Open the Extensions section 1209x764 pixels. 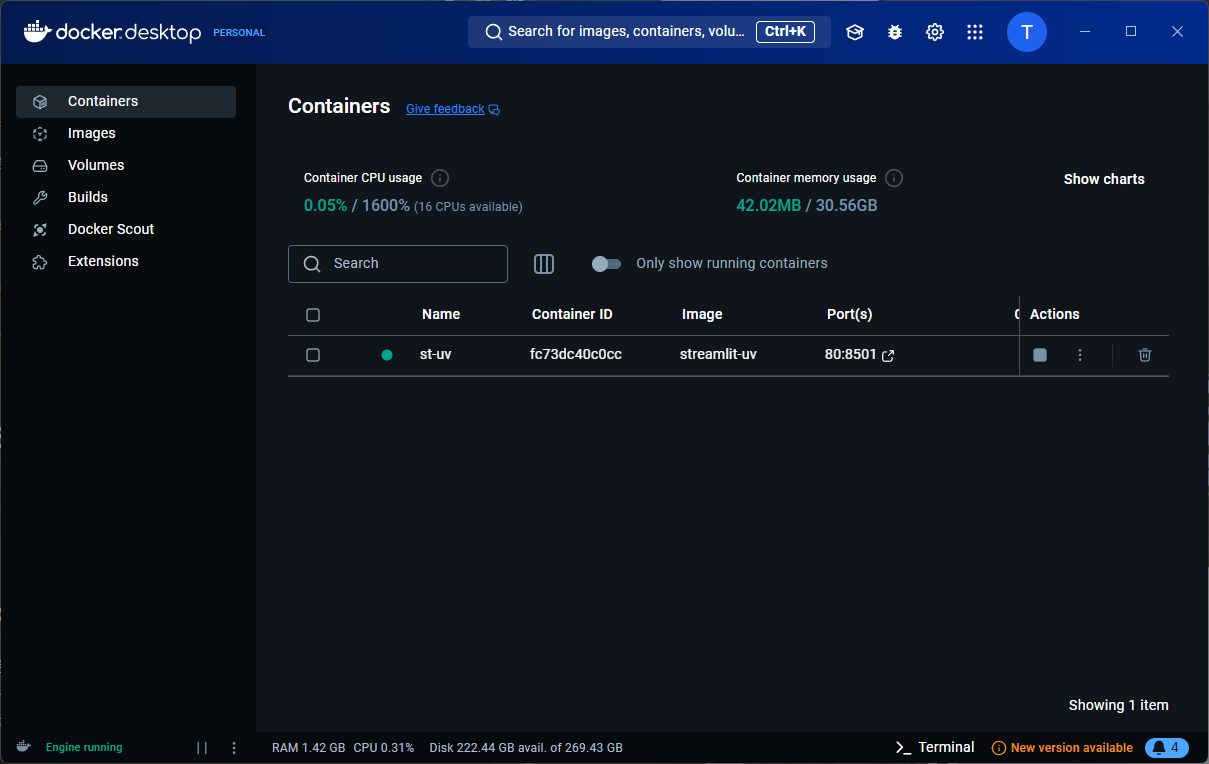103,261
